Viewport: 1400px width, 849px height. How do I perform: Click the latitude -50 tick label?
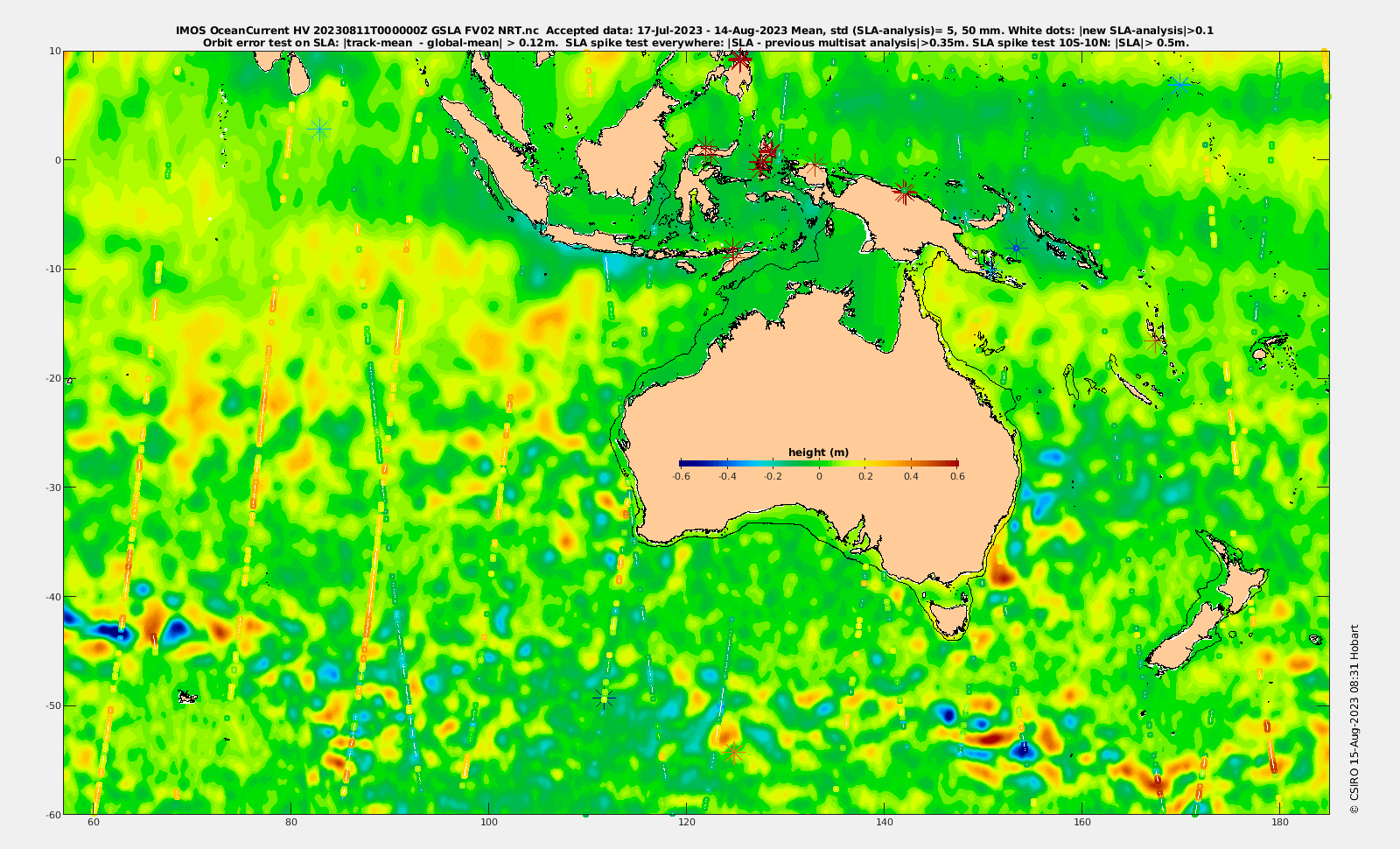tap(52, 705)
